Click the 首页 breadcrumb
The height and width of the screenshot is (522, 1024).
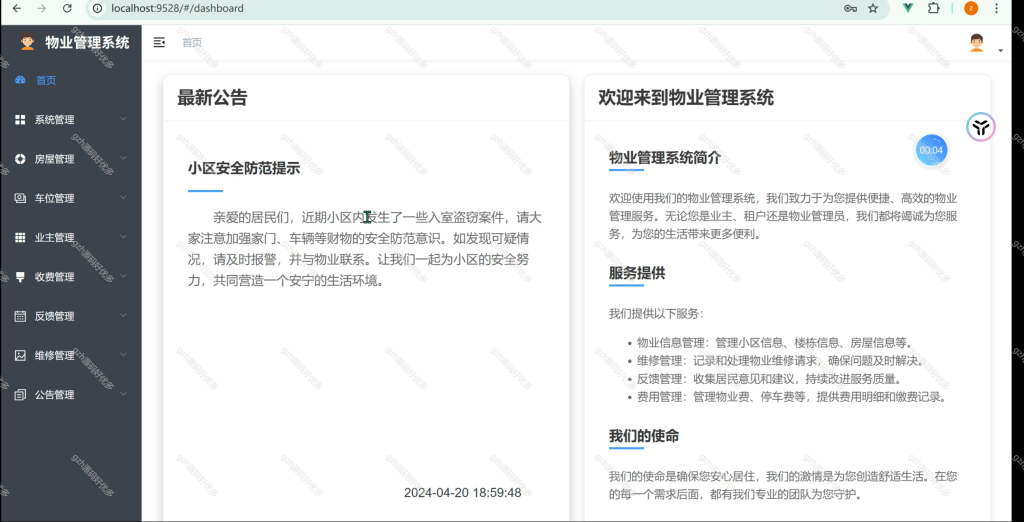(192, 42)
